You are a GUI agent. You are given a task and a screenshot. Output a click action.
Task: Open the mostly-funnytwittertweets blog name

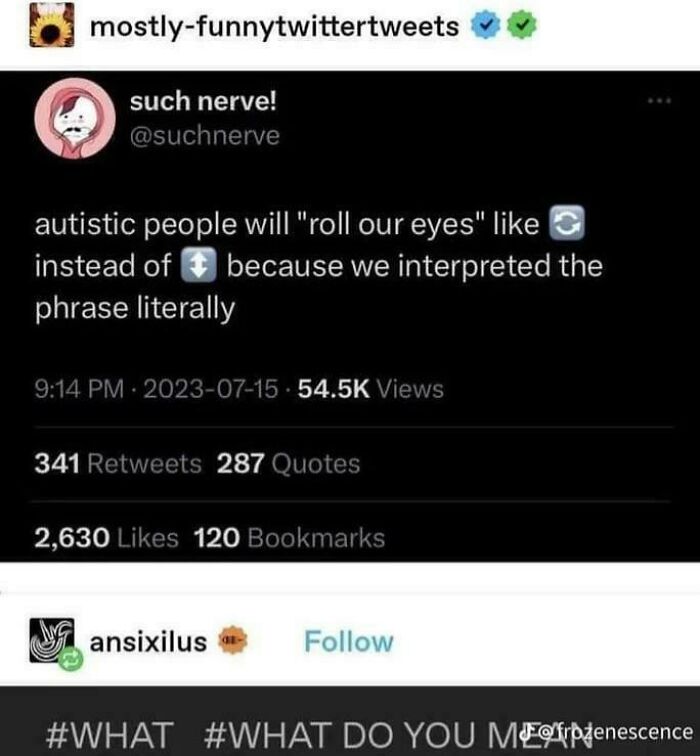click(x=274, y=27)
